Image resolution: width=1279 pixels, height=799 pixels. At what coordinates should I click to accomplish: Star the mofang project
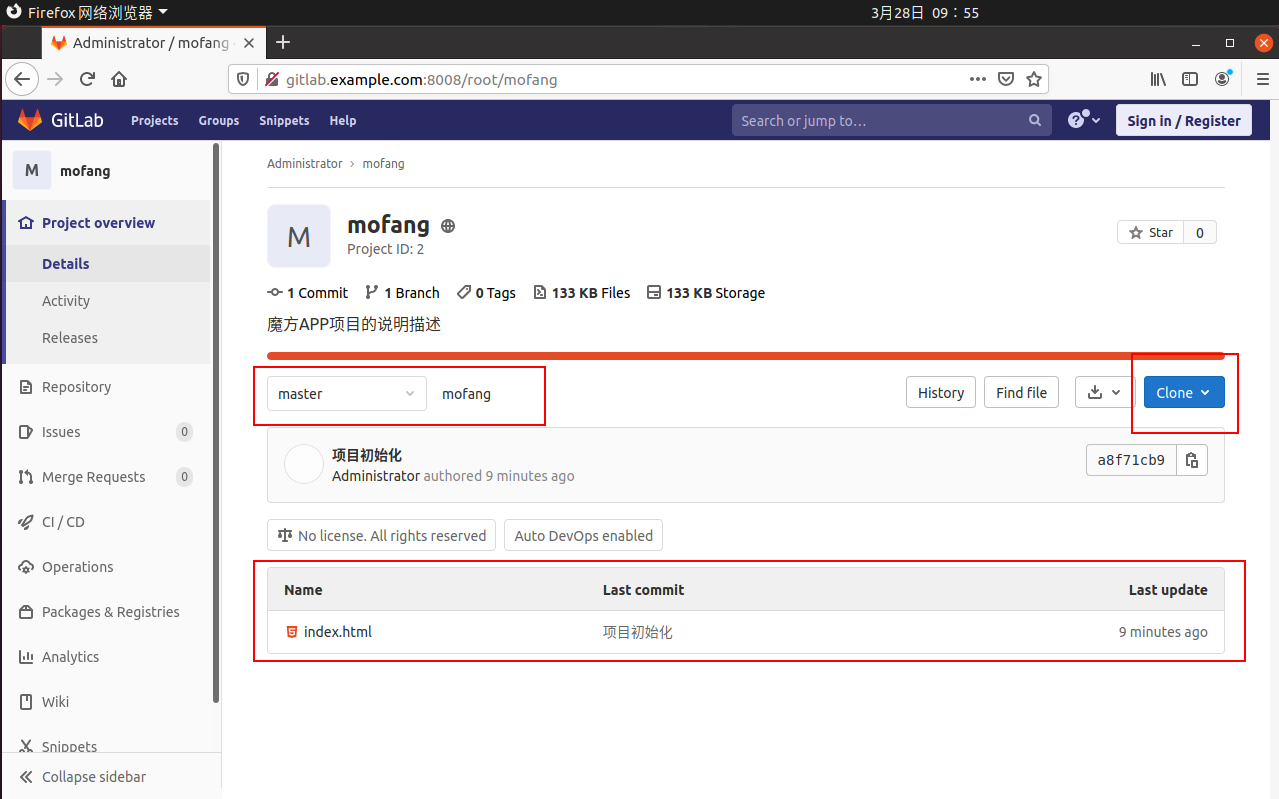point(1150,232)
